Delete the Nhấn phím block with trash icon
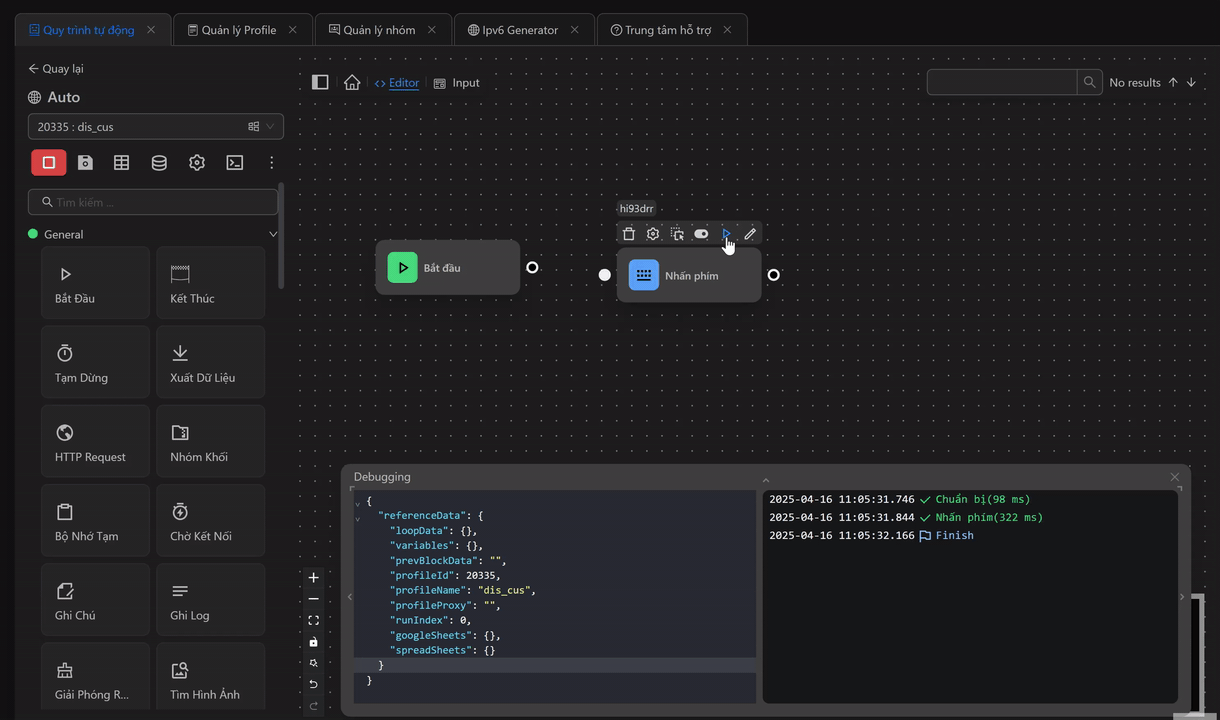Screen dimensions: 1220x720 (628, 234)
